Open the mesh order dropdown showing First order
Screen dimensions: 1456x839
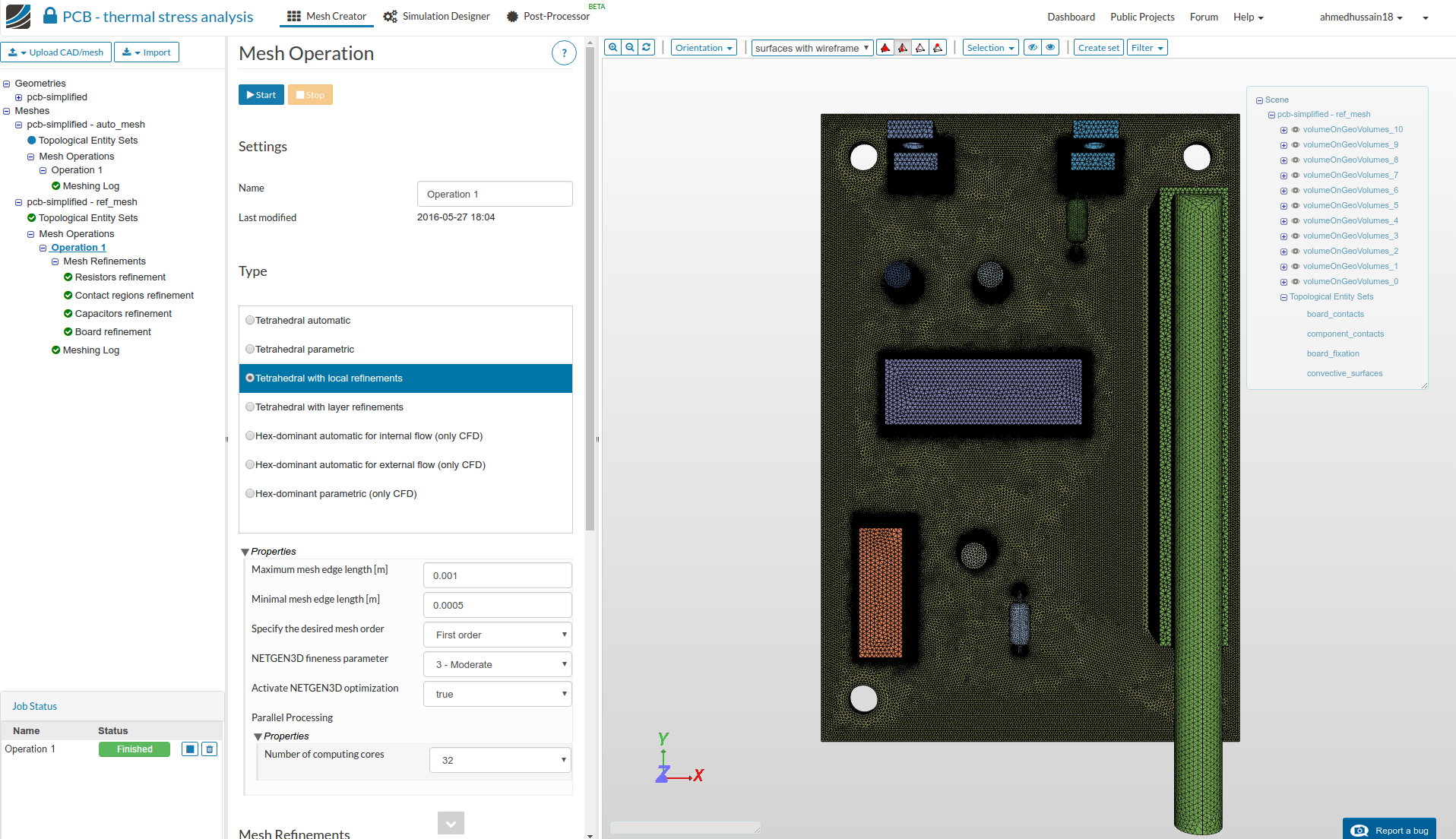(x=498, y=635)
